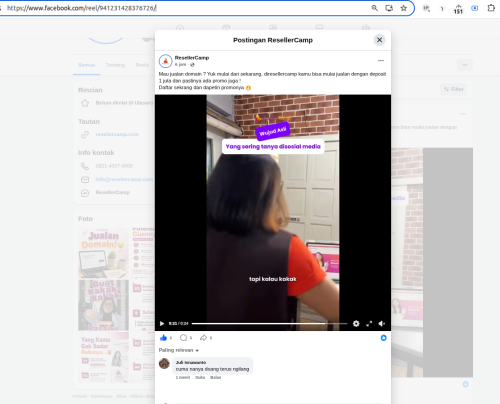Screen dimensions: 500x404
Task: Expand the Paling relevan comment sorting
Action: click(179, 350)
